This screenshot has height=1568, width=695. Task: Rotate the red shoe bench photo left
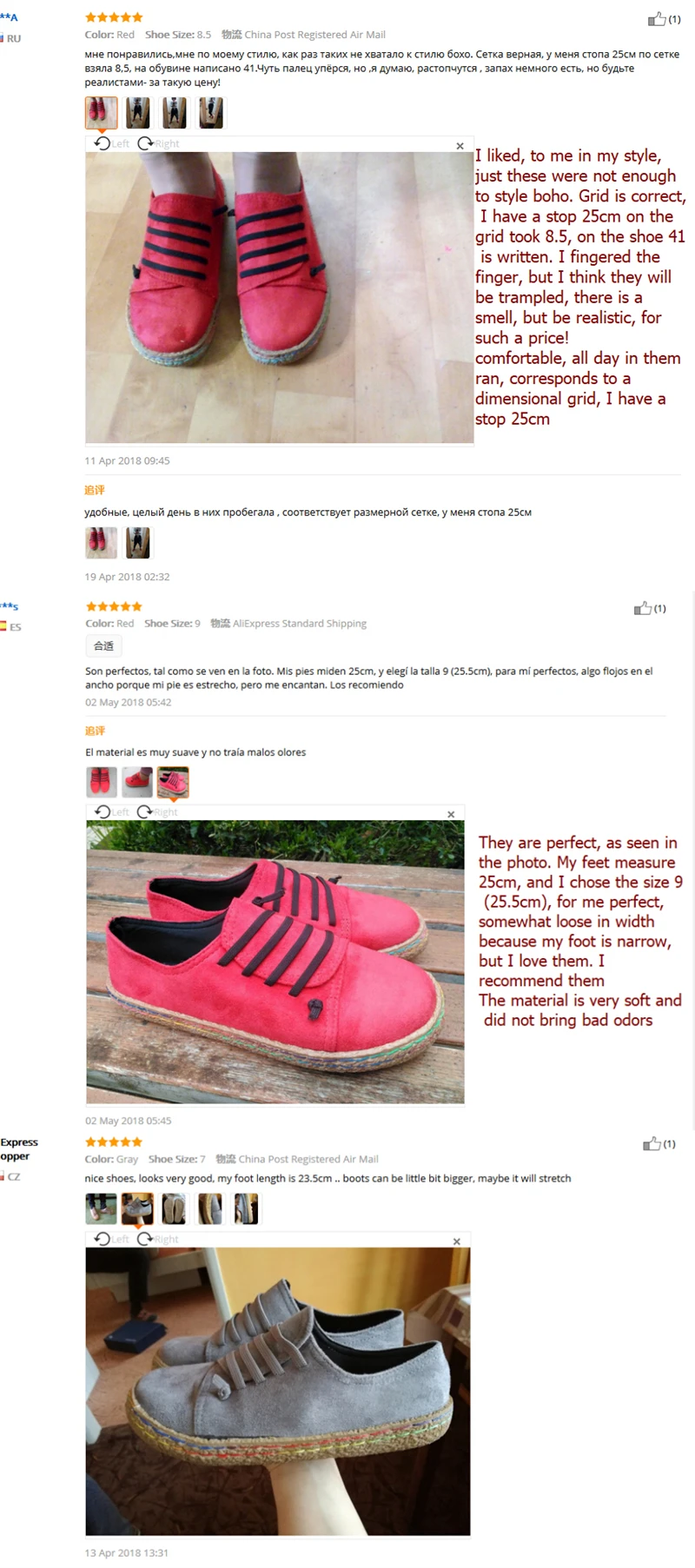point(111,811)
